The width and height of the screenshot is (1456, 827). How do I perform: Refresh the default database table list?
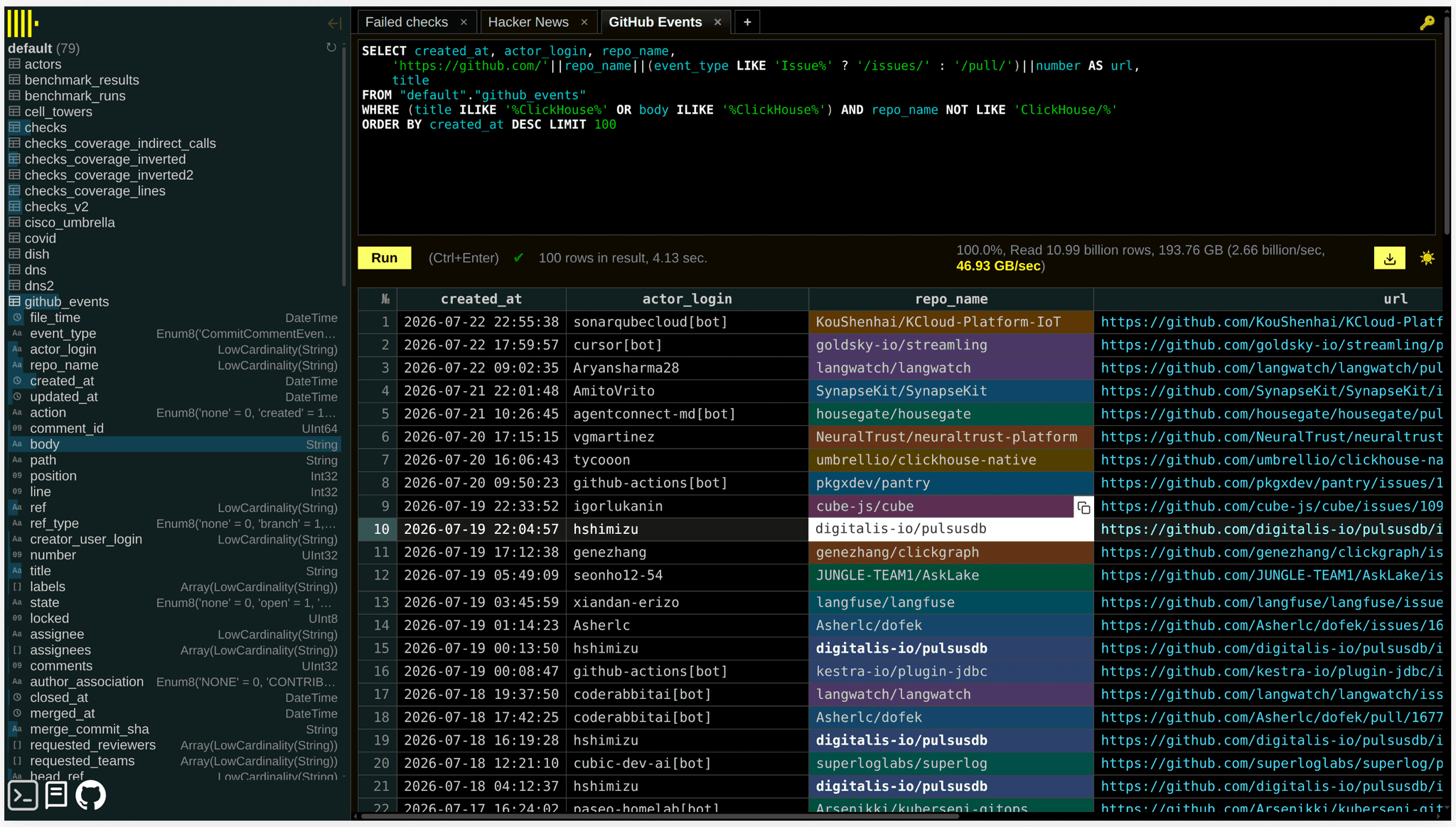331,48
